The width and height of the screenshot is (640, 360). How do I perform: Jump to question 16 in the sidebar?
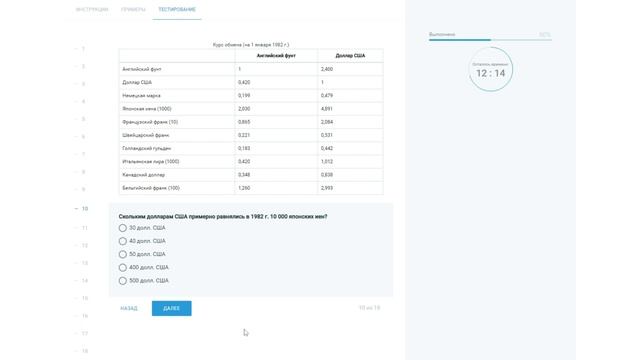point(85,316)
